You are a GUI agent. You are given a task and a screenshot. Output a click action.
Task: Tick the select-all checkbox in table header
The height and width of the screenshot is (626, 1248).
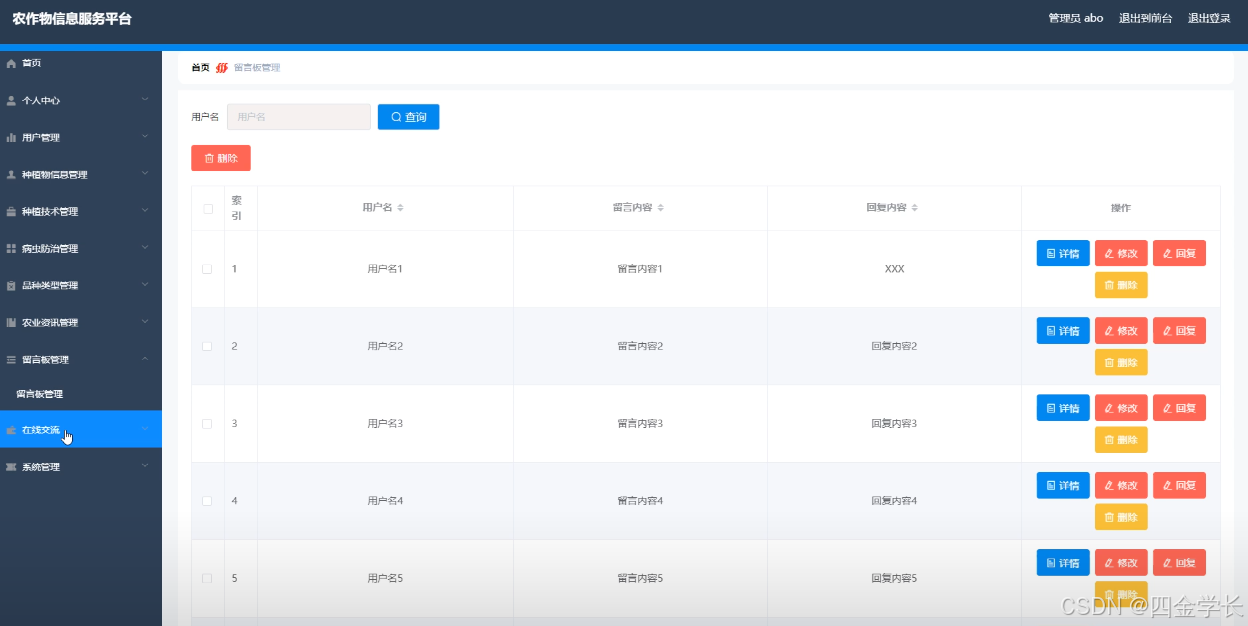(208, 209)
